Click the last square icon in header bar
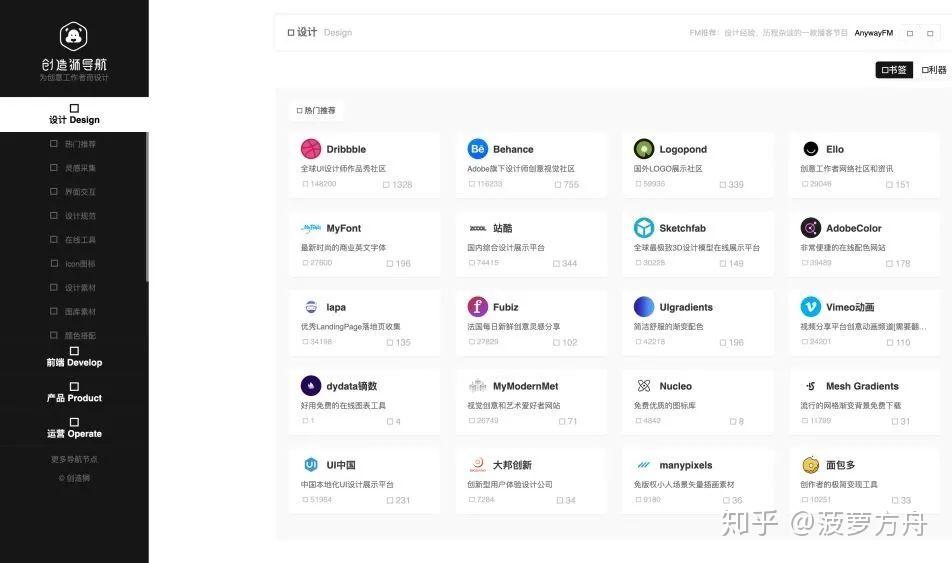The width and height of the screenshot is (952, 563). coord(930,33)
